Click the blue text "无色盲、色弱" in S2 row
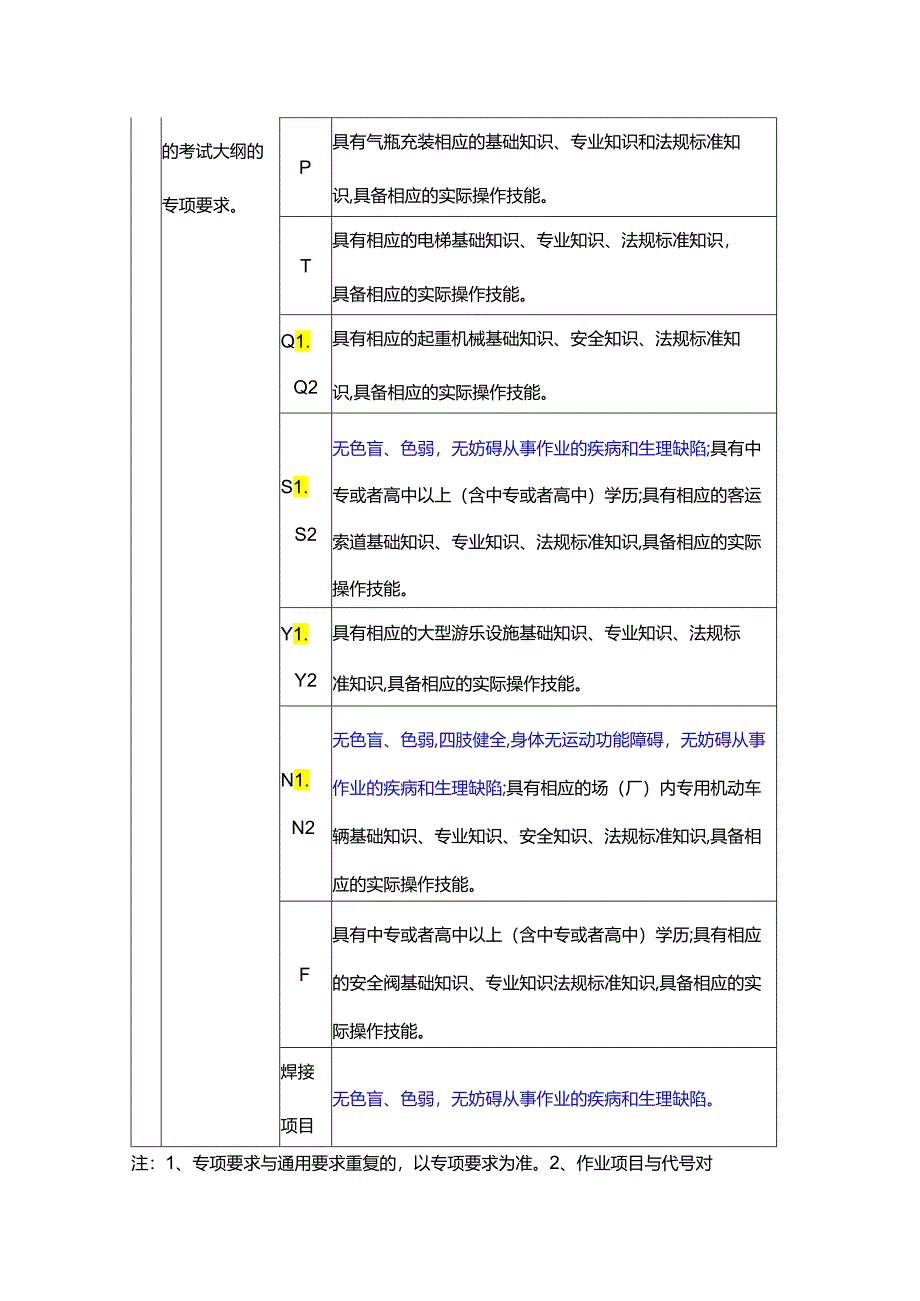The image size is (920, 1301). click(x=382, y=450)
